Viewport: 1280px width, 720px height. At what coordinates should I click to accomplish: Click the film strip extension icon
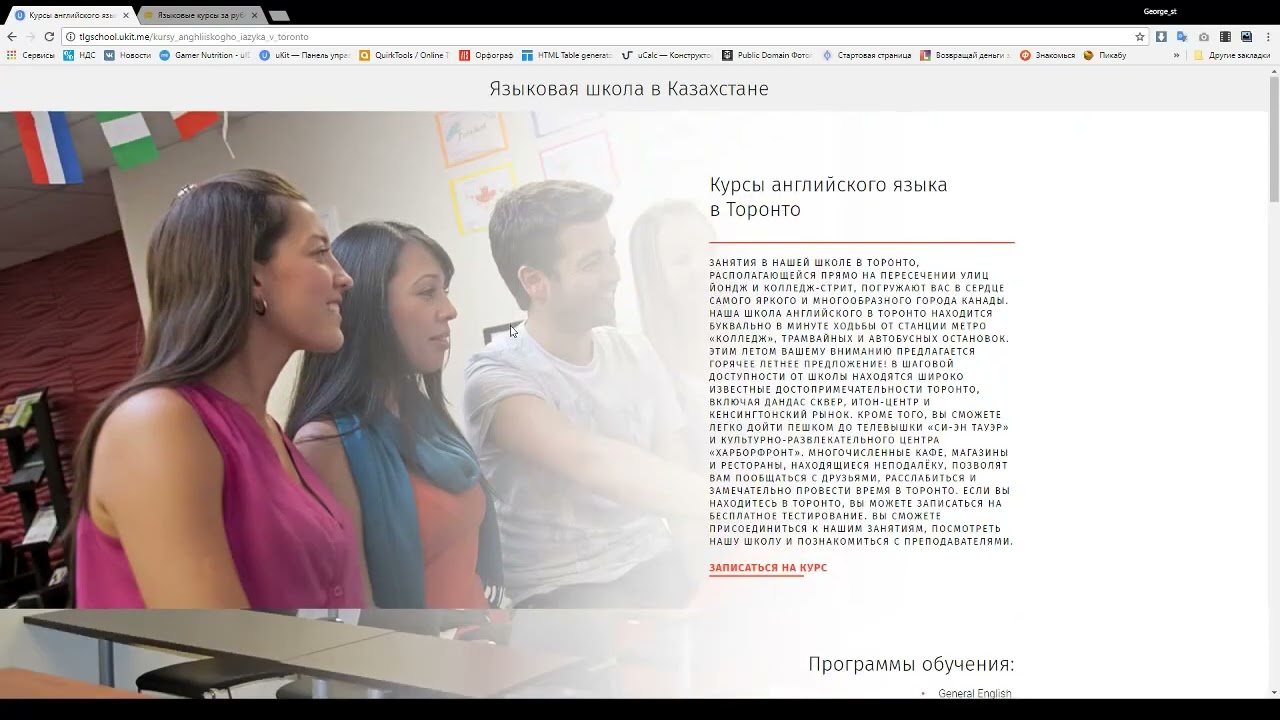[x=1225, y=36]
